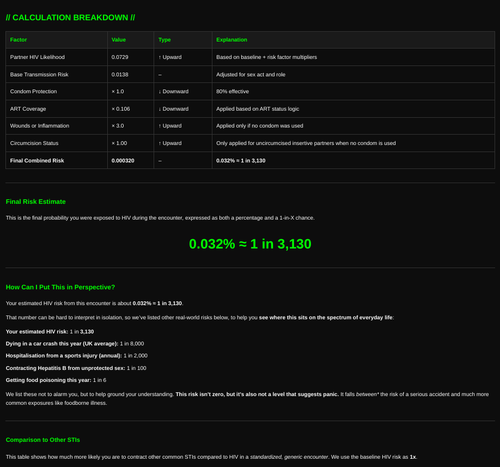Screen dimensions: 500x467
Task: Click the '80% effective' explanation
Action: coord(232,91)
